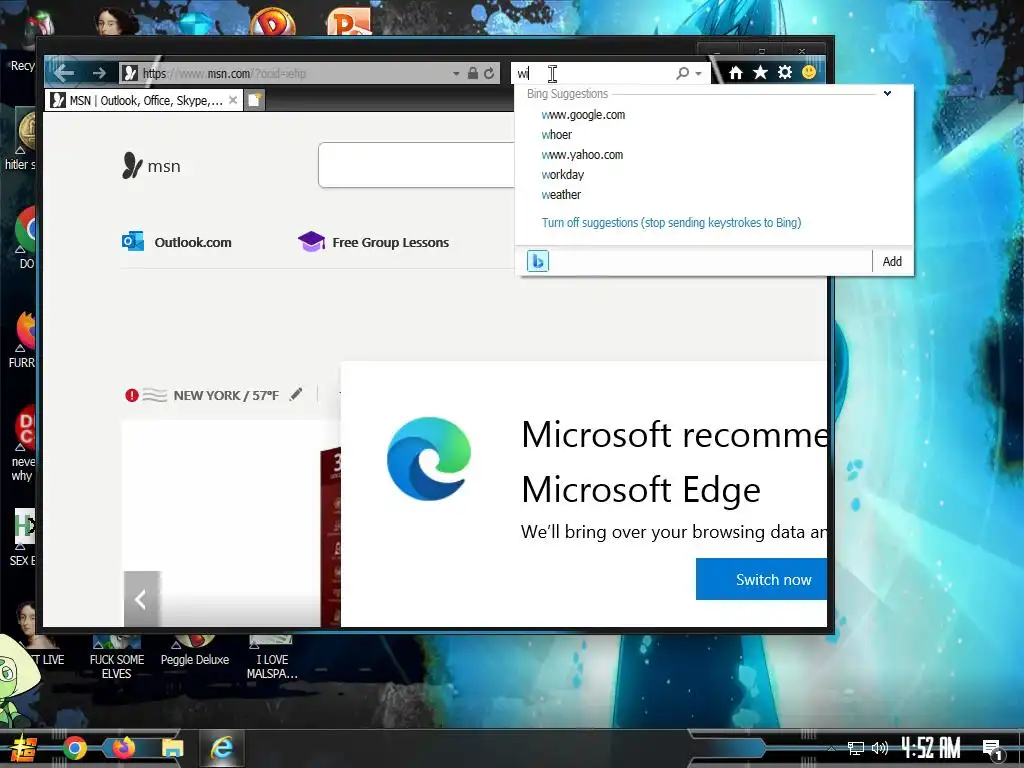Click in the browser search box

click(592, 73)
